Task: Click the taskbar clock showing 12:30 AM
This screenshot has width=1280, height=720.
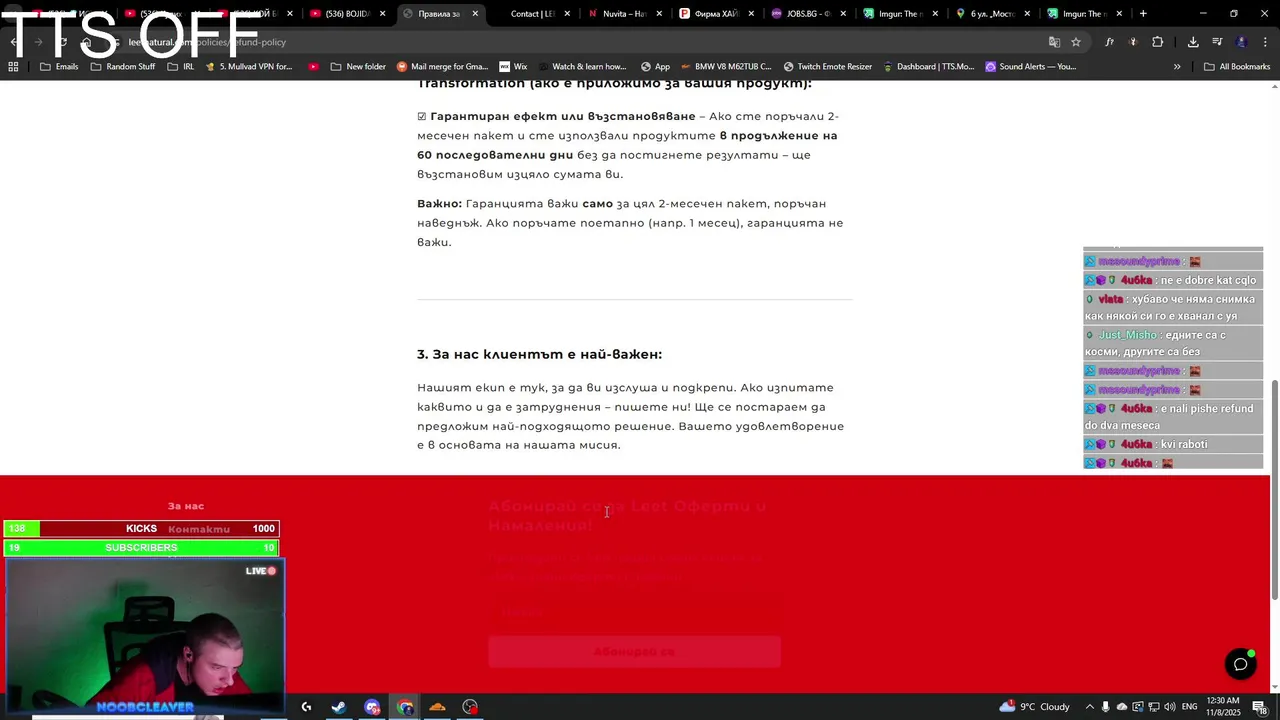Action: pos(1224,707)
